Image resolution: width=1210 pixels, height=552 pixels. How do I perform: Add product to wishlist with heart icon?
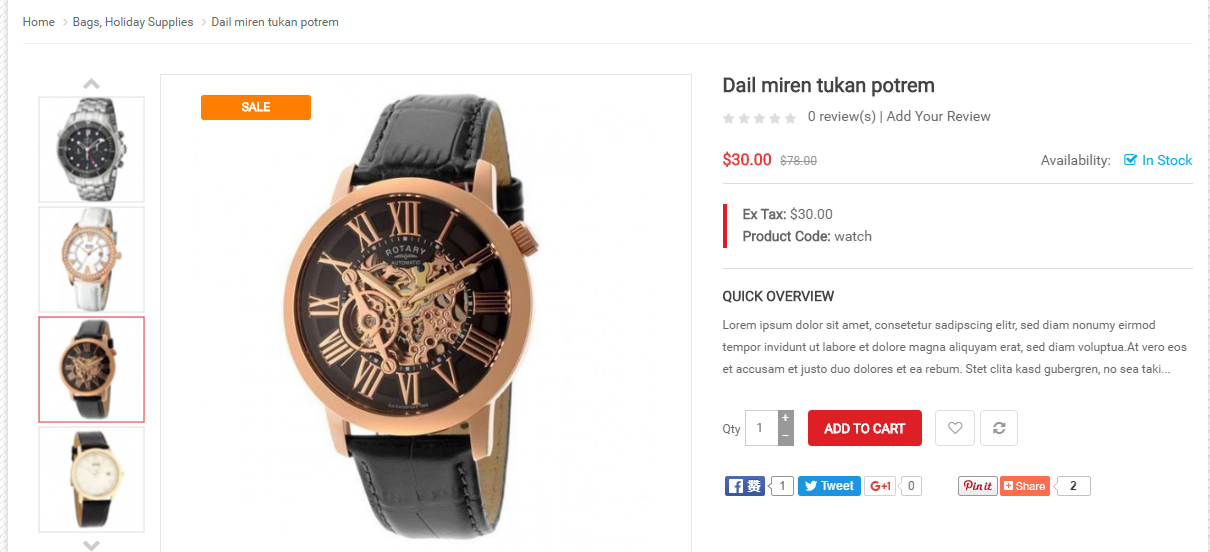point(954,428)
